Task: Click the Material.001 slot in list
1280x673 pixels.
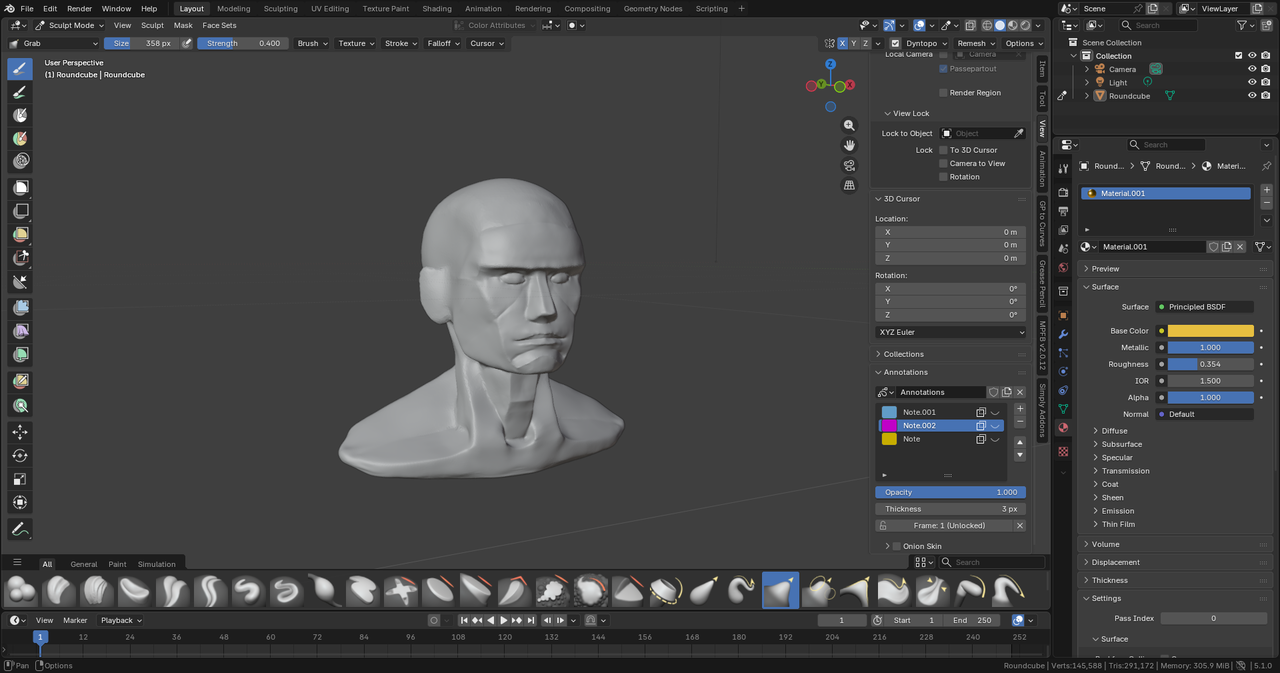Action: [x=1166, y=193]
